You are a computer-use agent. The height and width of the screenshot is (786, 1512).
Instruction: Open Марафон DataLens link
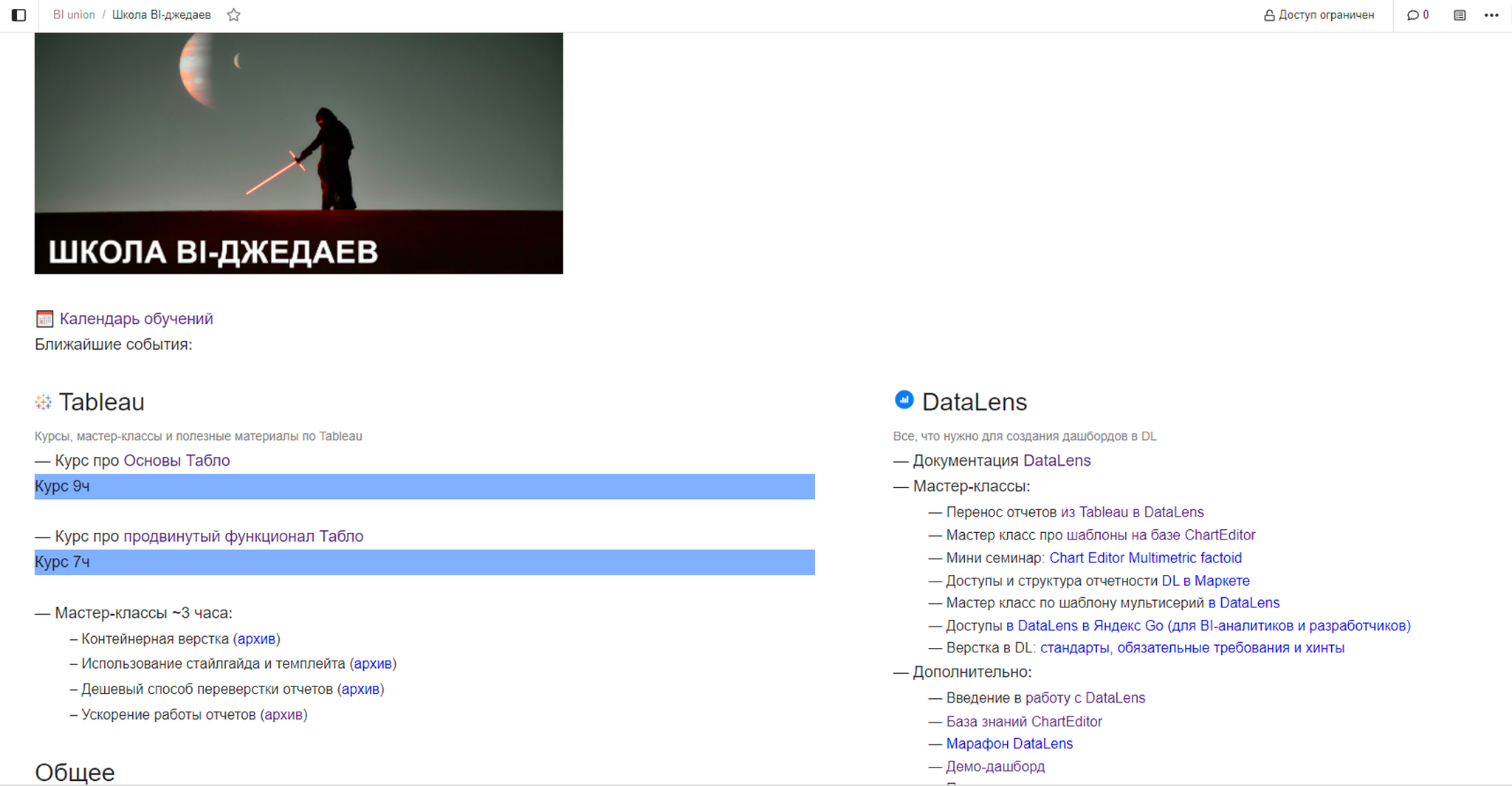[1009, 744]
